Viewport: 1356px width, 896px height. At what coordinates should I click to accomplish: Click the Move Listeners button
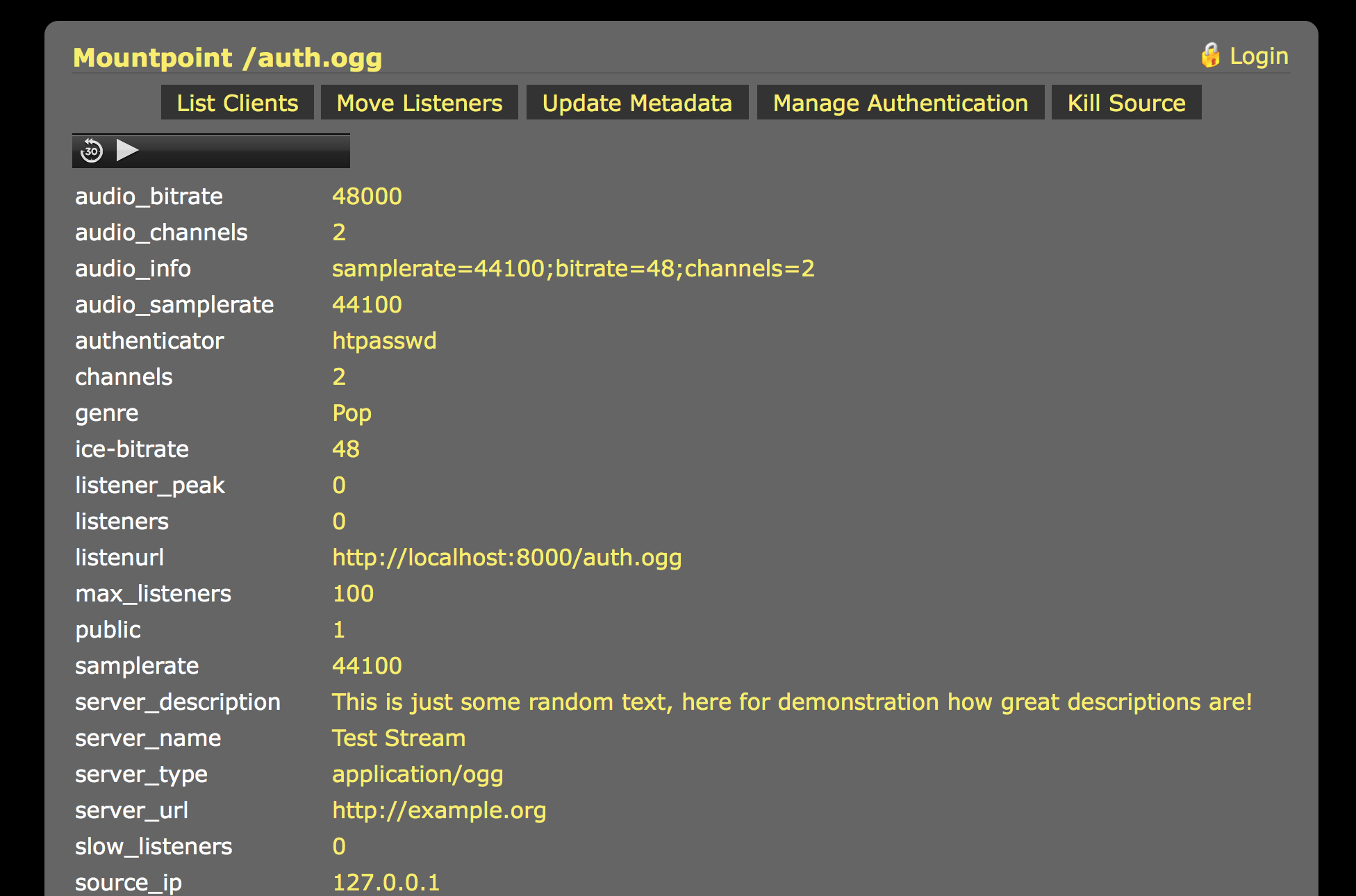point(418,102)
